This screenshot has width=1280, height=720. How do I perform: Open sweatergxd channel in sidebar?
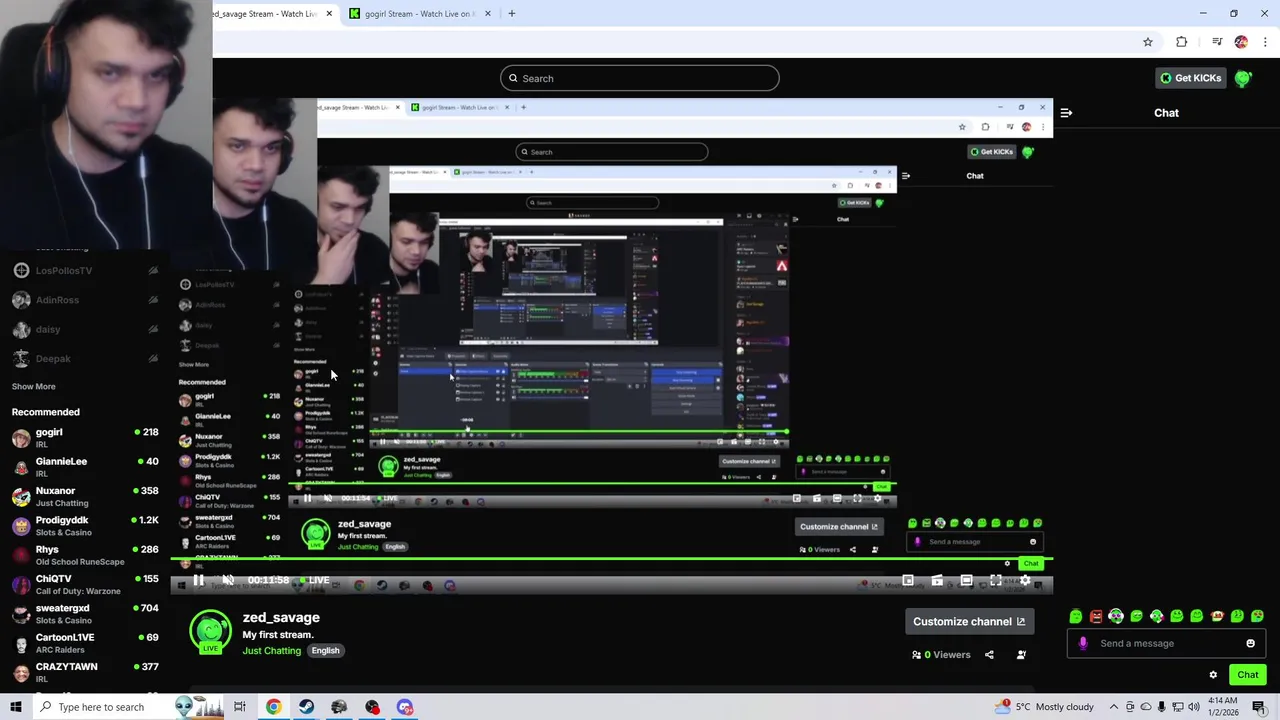coord(84,613)
